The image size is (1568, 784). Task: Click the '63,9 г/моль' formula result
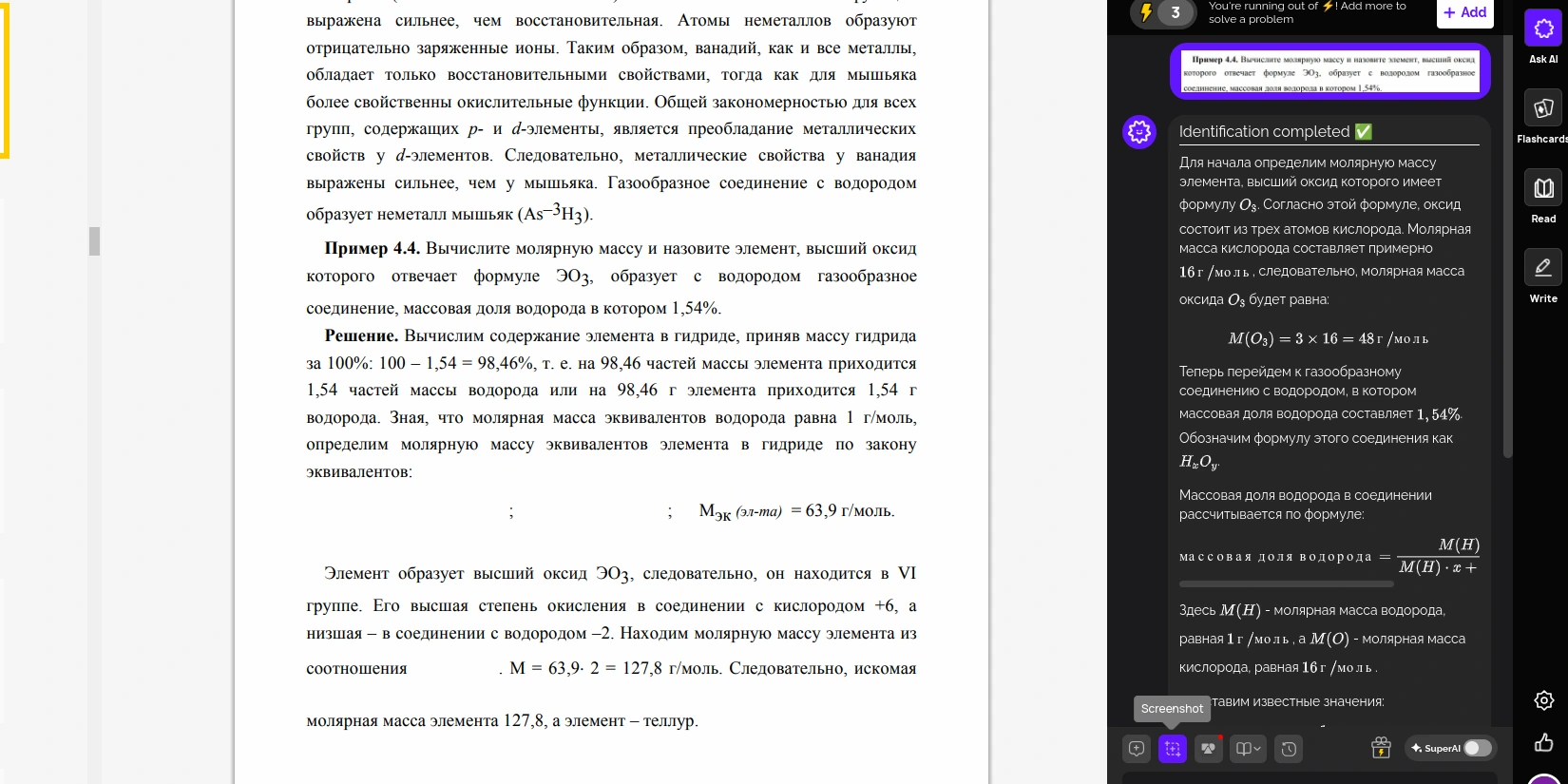click(x=850, y=510)
